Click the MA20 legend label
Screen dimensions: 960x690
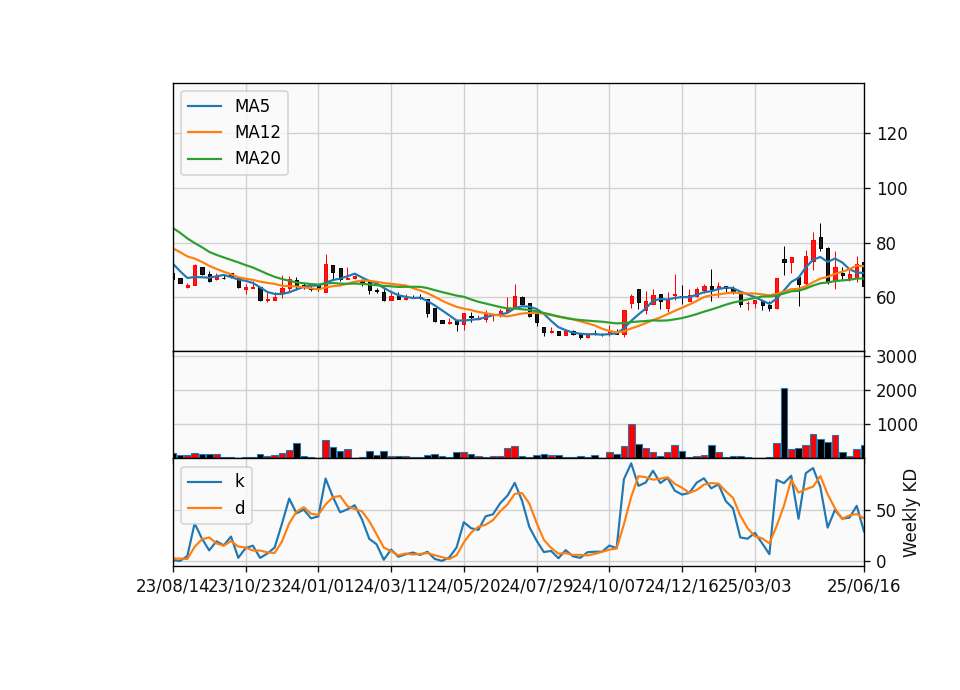click(x=257, y=158)
